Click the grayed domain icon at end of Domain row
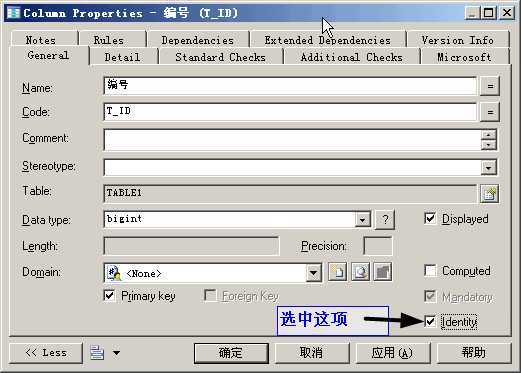The image size is (521, 373). [x=383, y=272]
